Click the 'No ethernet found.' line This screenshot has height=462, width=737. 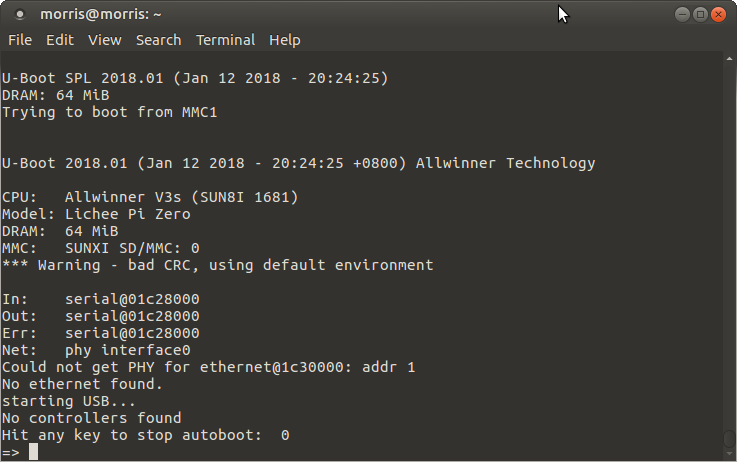82,384
